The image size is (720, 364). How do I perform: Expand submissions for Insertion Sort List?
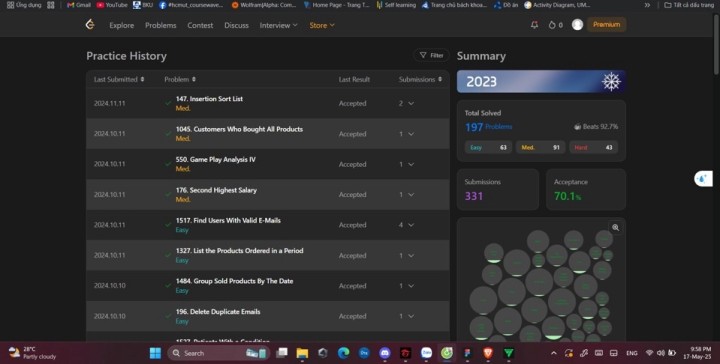411,104
